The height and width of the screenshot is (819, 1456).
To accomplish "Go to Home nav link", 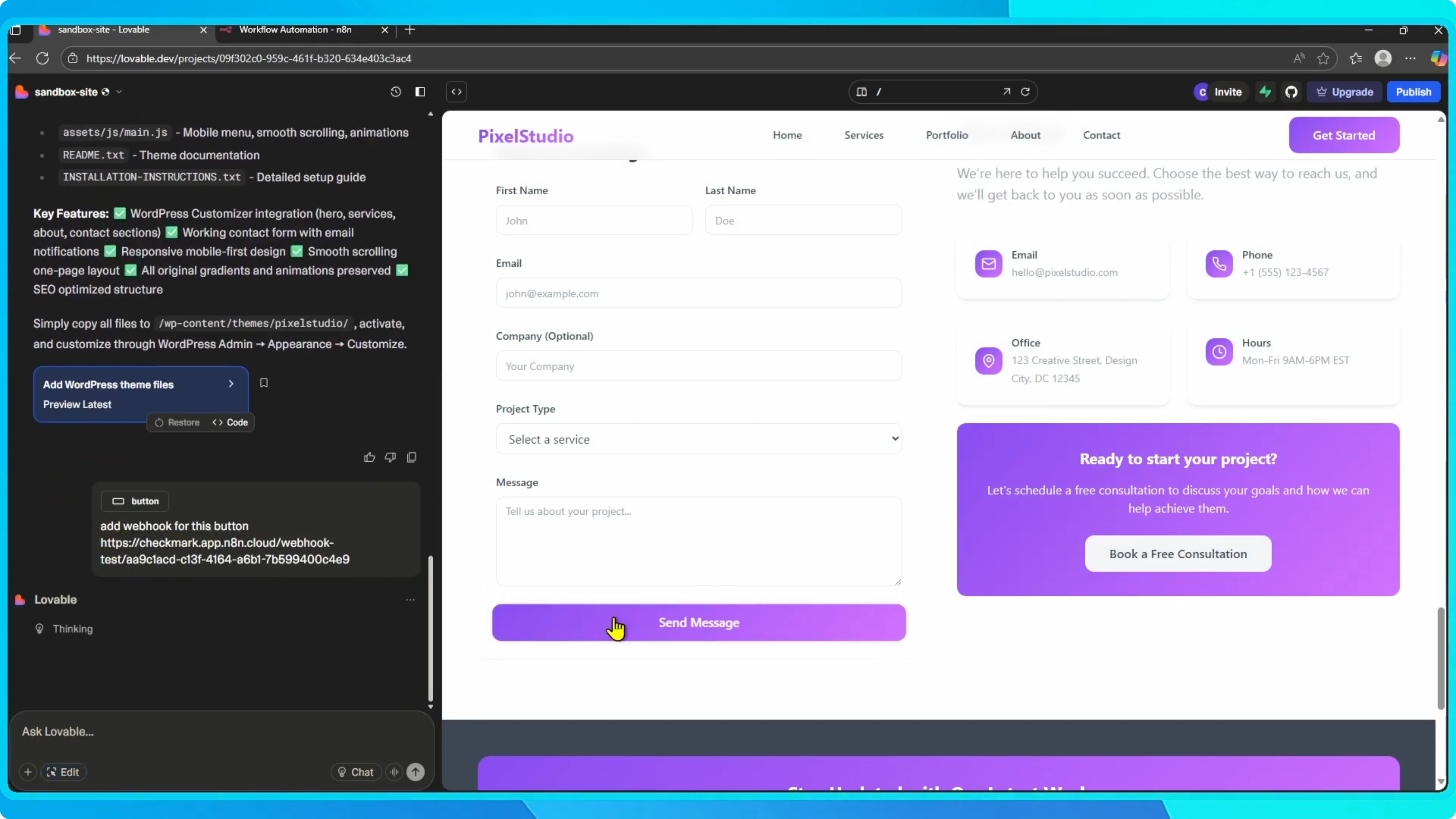I will 787,135.
